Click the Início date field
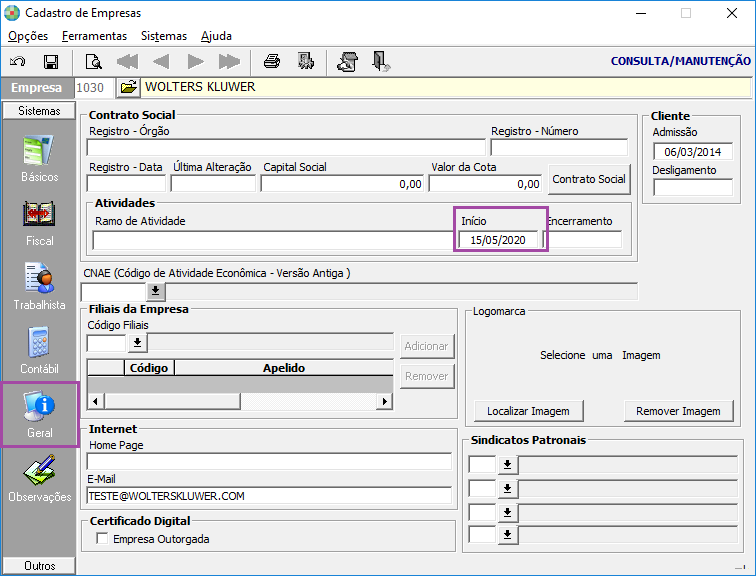 click(498, 240)
